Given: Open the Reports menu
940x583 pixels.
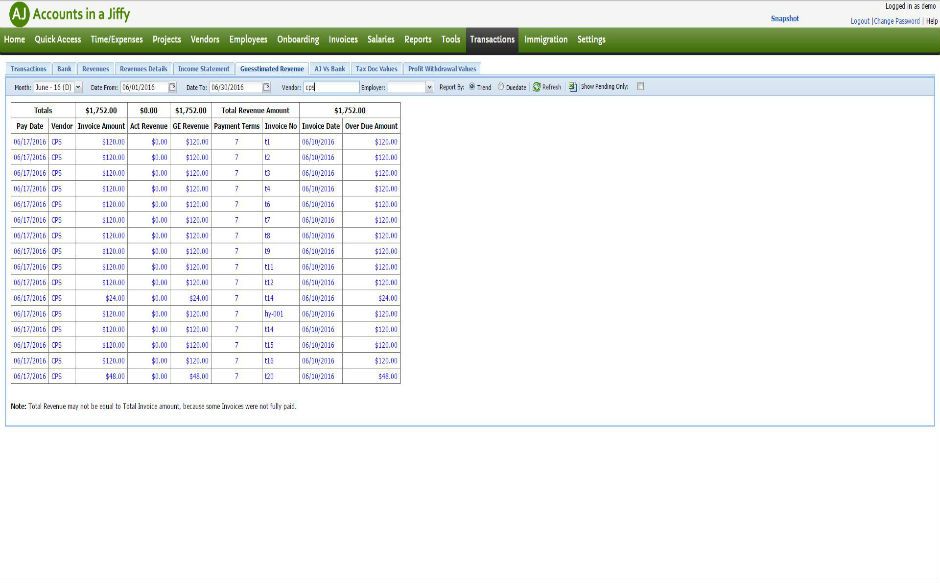Looking at the screenshot, I should (418, 40).
